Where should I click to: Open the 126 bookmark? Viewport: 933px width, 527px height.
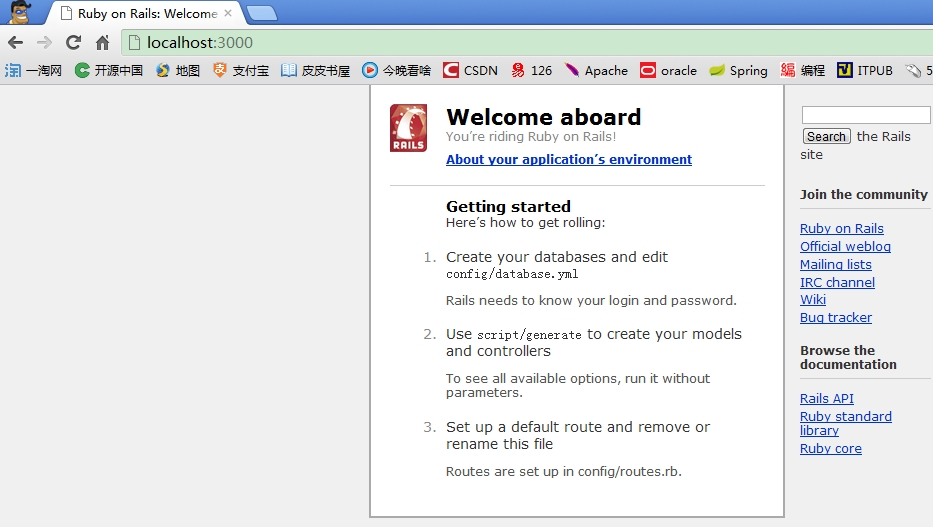[x=531, y=71]
